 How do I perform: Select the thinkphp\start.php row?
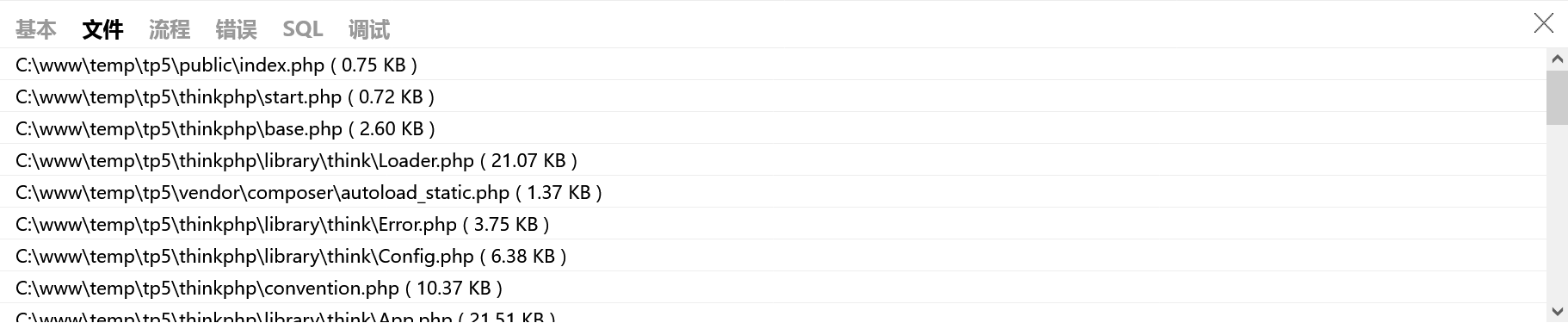773,96
